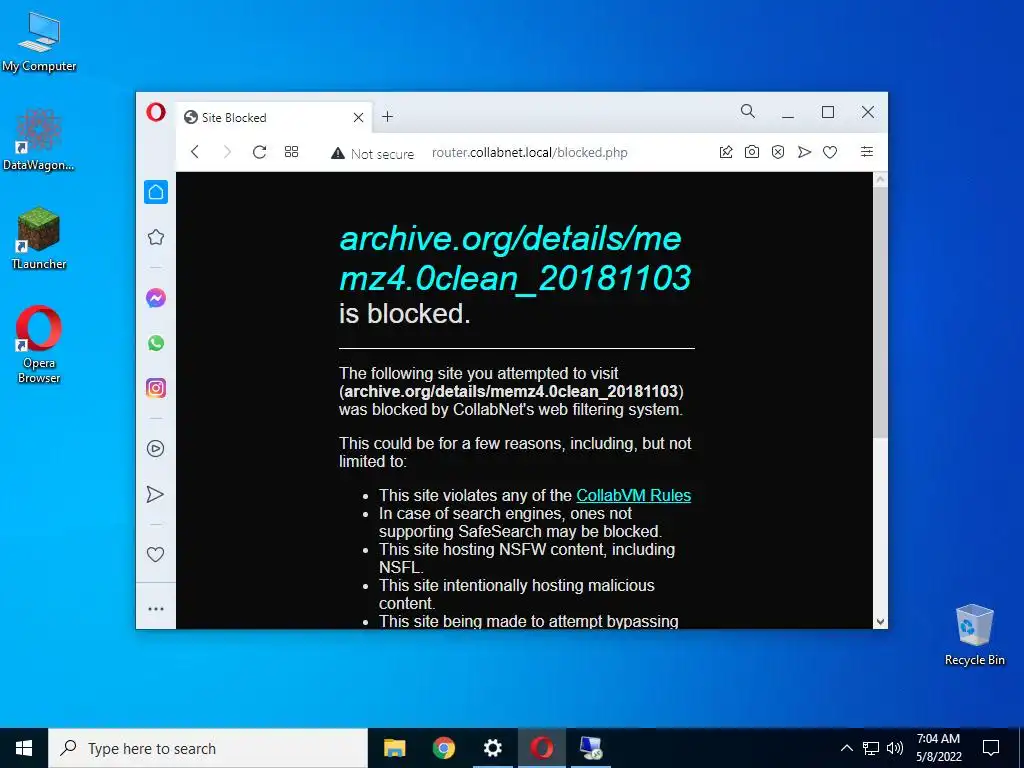Go back using the browser back arrow
Viewport: 1024px width, 768px height.
coord(195,152)
